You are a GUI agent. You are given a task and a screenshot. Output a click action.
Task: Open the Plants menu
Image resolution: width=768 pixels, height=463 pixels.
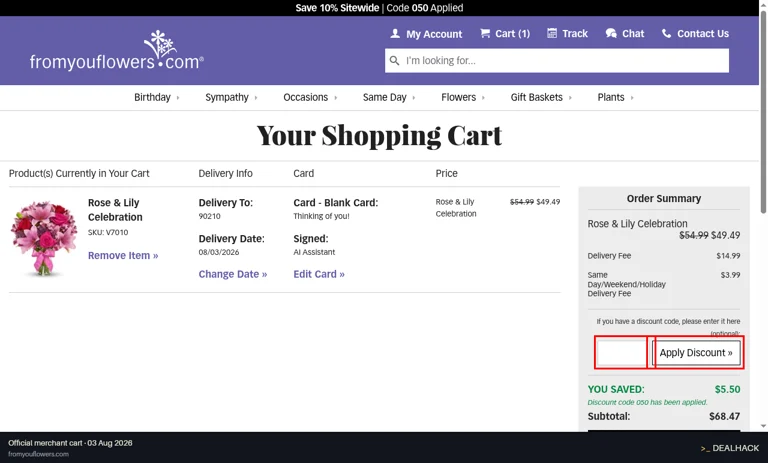coord(611,97)
